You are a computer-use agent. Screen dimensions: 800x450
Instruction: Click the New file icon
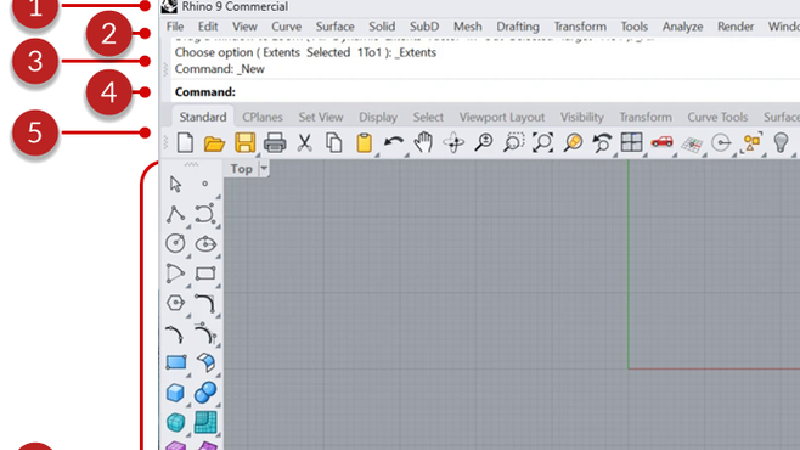(x=185, y=142)
